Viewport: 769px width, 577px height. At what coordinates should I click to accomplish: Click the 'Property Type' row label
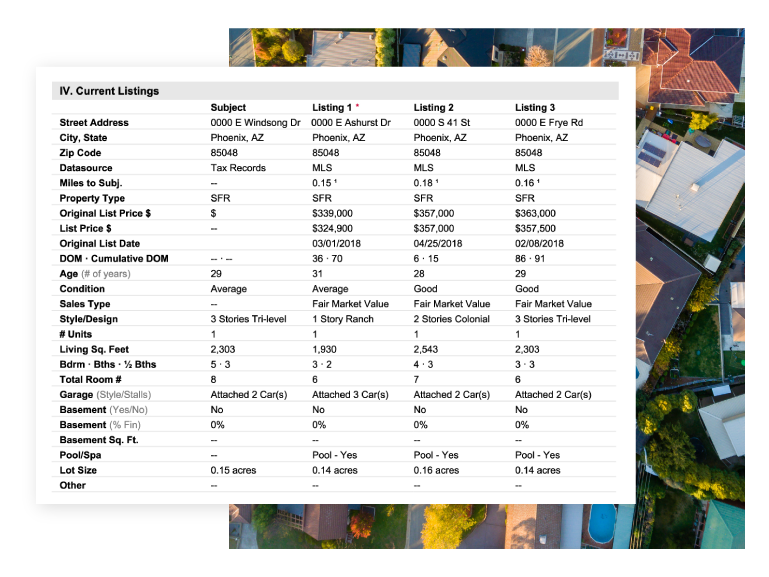[92, 198]
